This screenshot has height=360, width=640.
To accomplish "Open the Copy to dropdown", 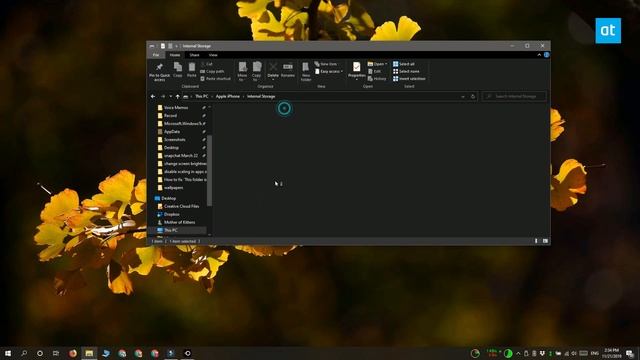I will (x=257, y=71).
